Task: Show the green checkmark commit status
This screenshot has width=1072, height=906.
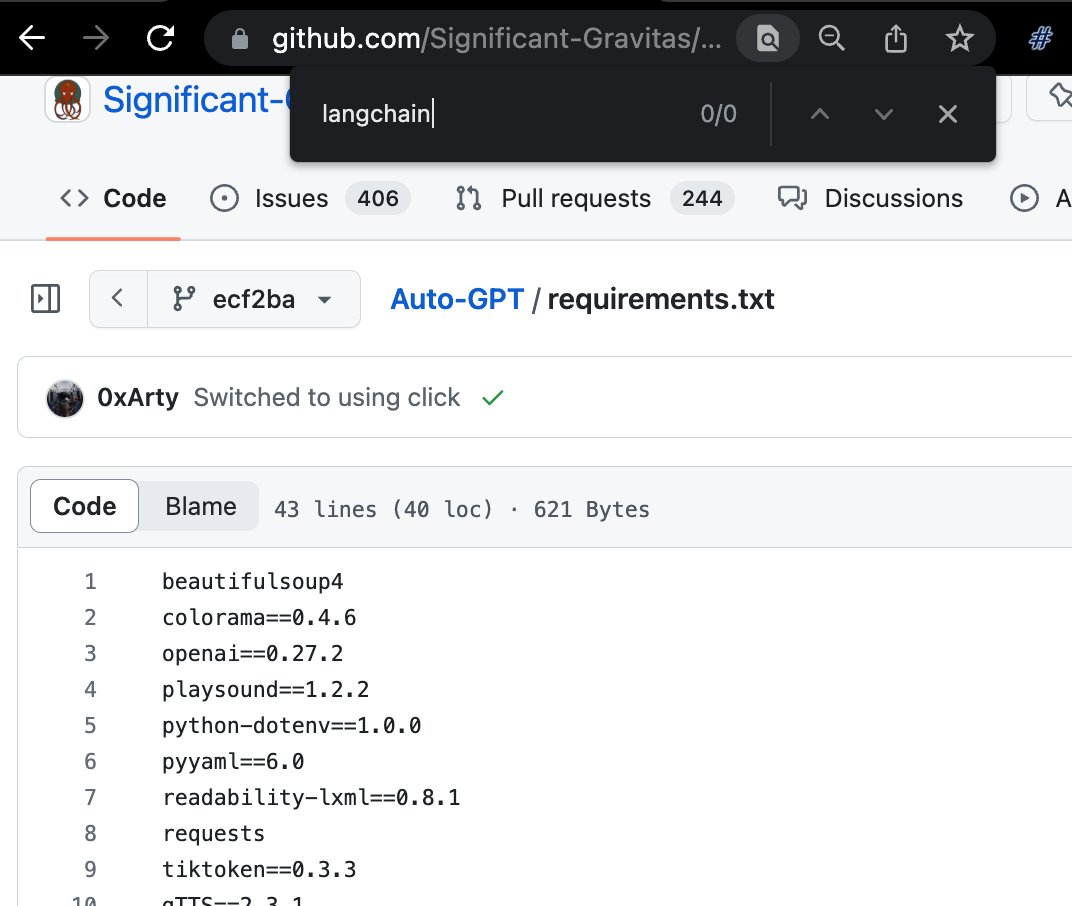Action: (x=492, y=397)
